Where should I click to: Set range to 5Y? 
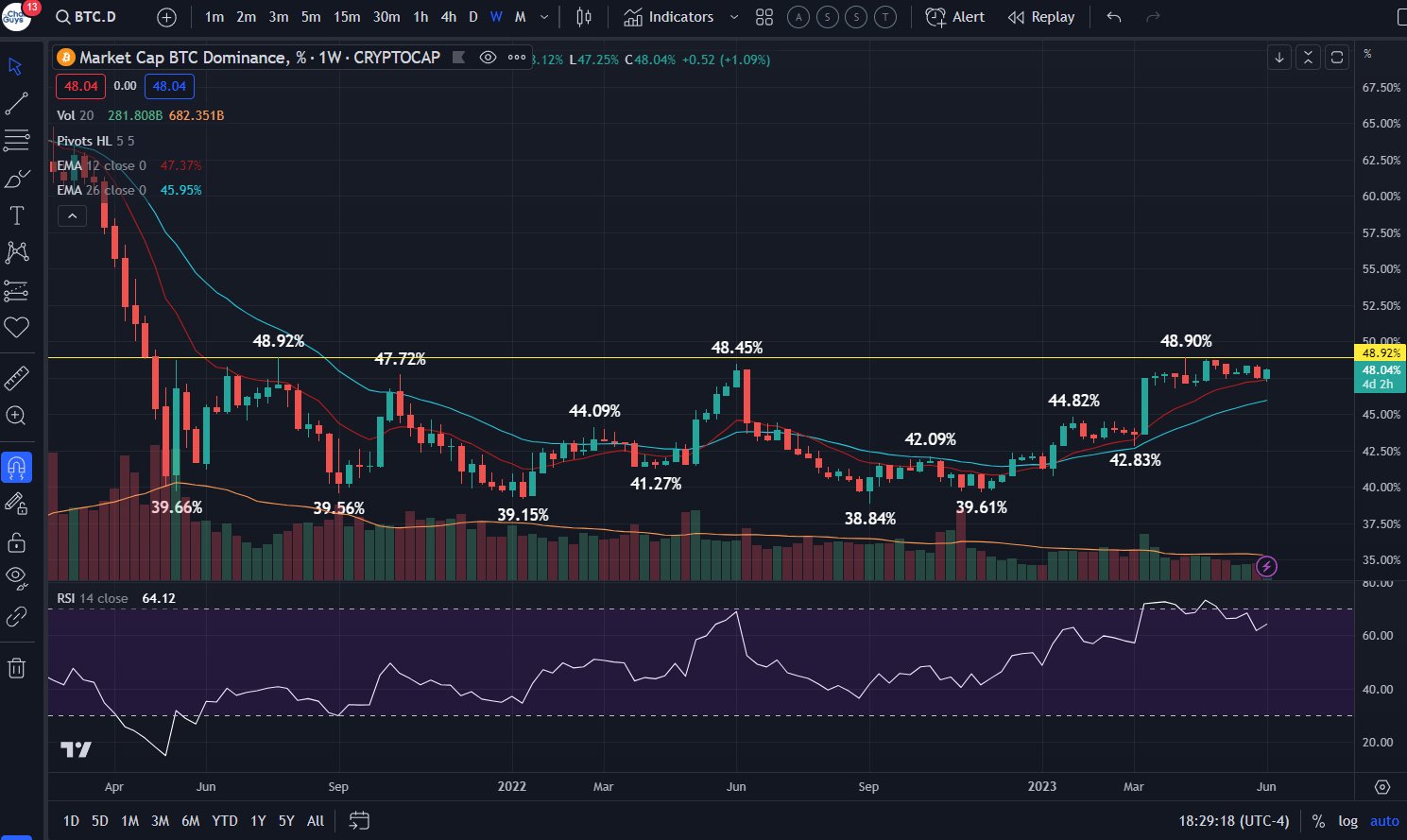pos(286,821)
